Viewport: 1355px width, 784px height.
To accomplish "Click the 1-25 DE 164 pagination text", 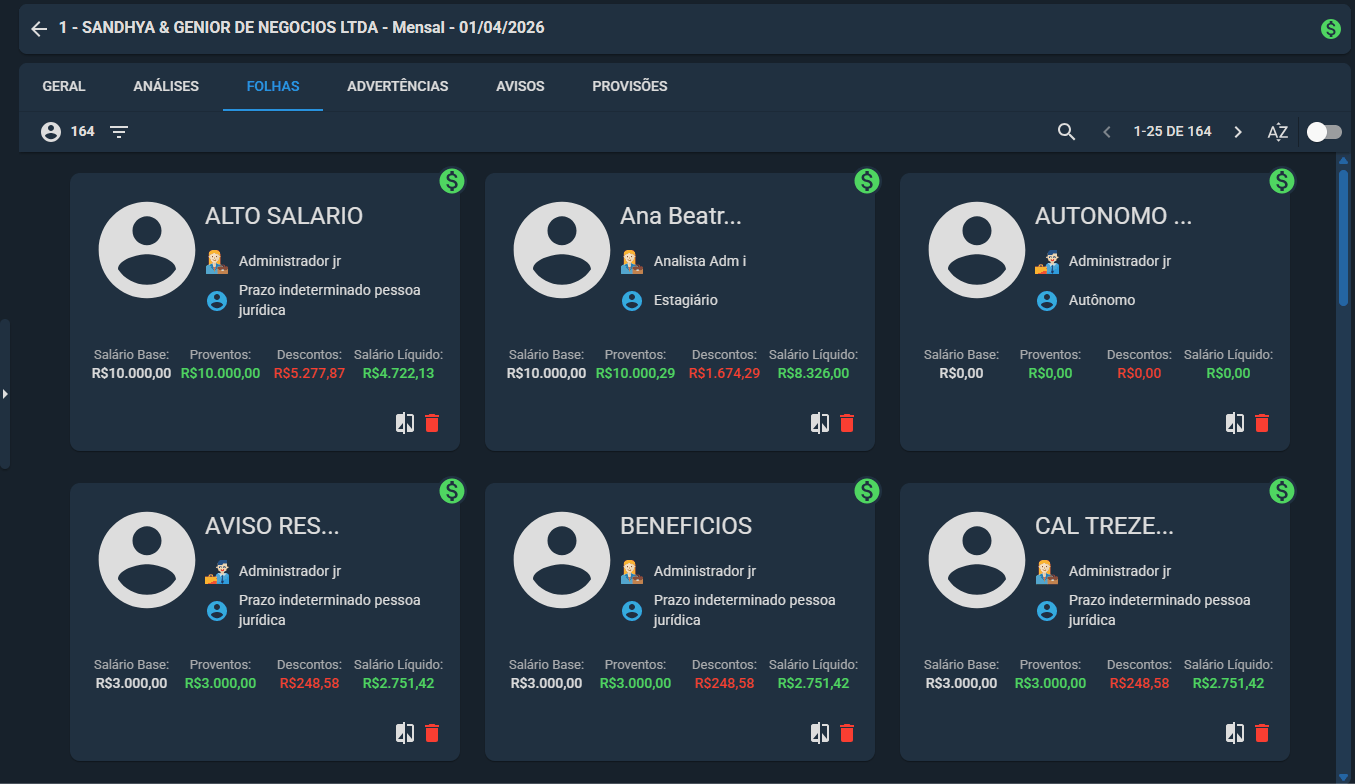I will 1172,132.
